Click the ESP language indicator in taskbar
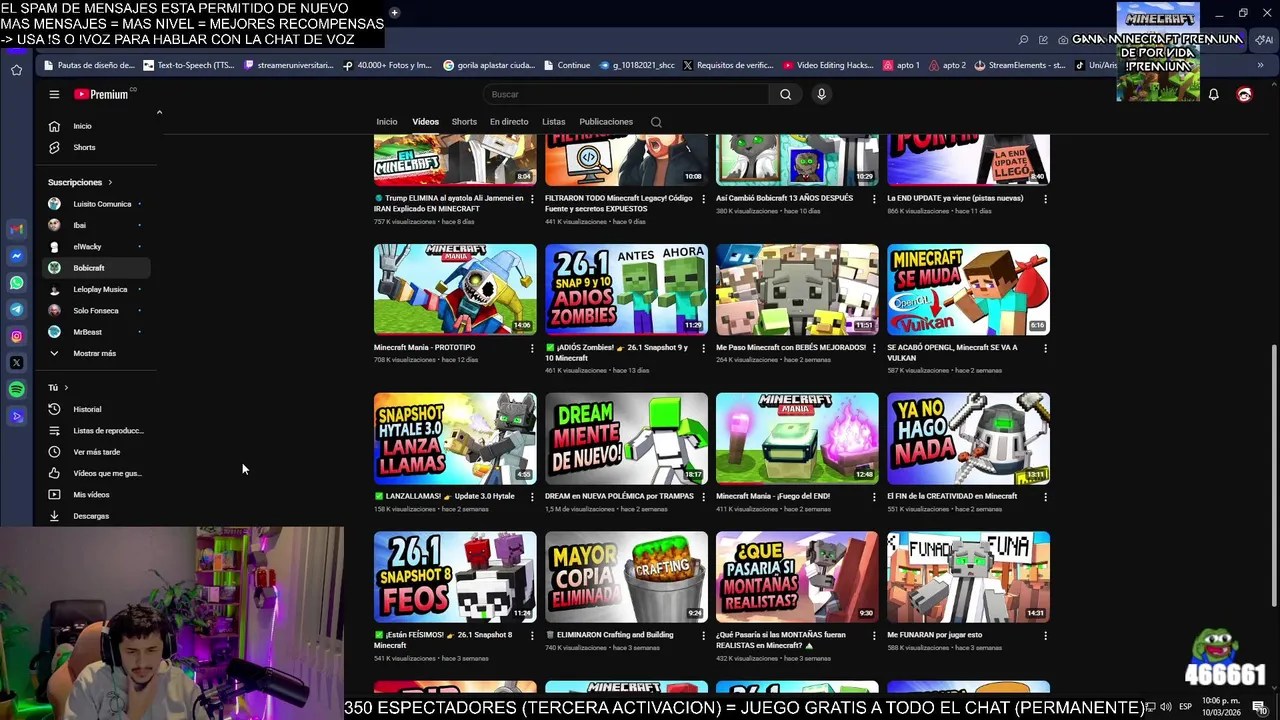Screen dimensions: 1280x720 pos(1185,707)
